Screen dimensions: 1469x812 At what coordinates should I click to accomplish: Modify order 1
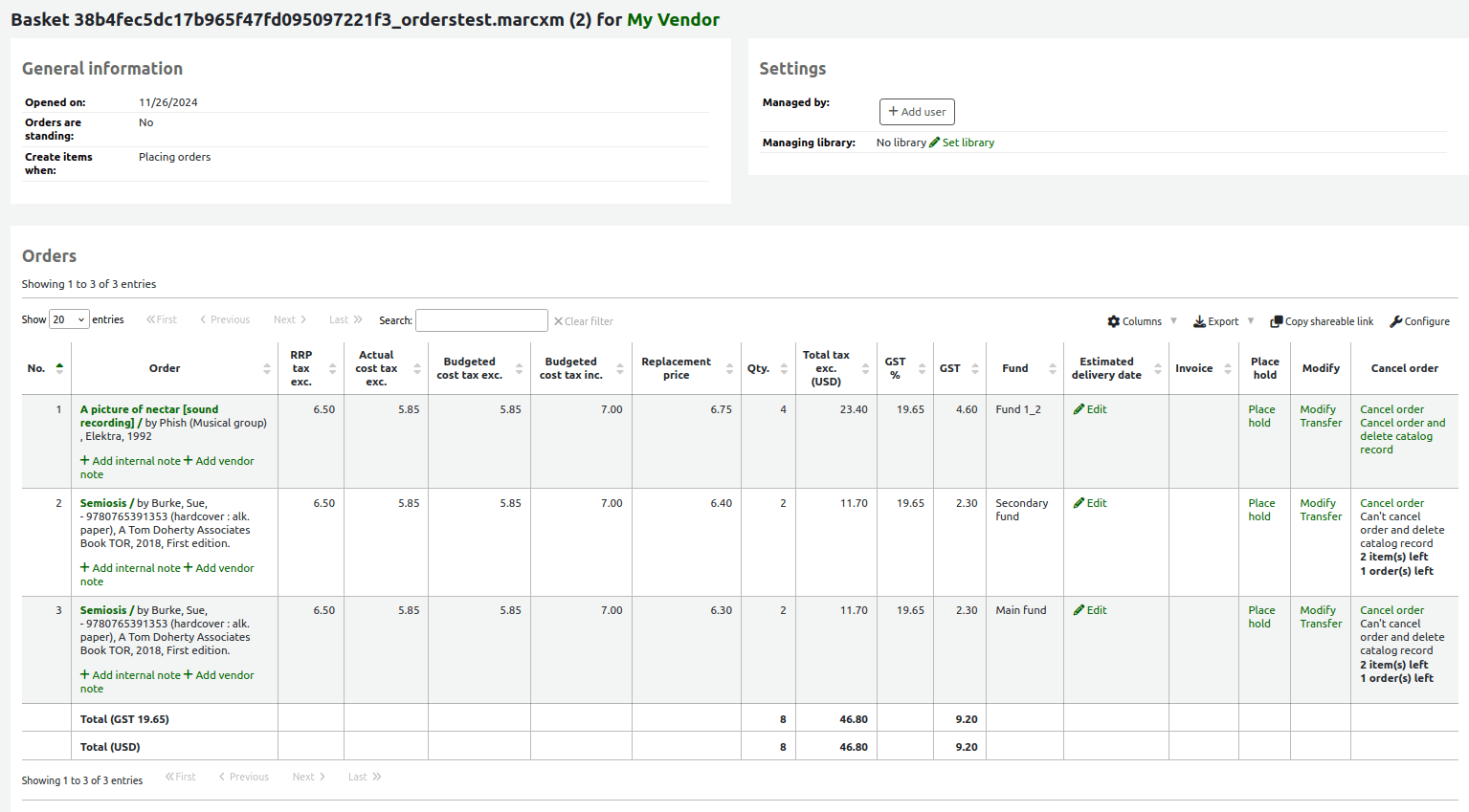point(1318,409)
